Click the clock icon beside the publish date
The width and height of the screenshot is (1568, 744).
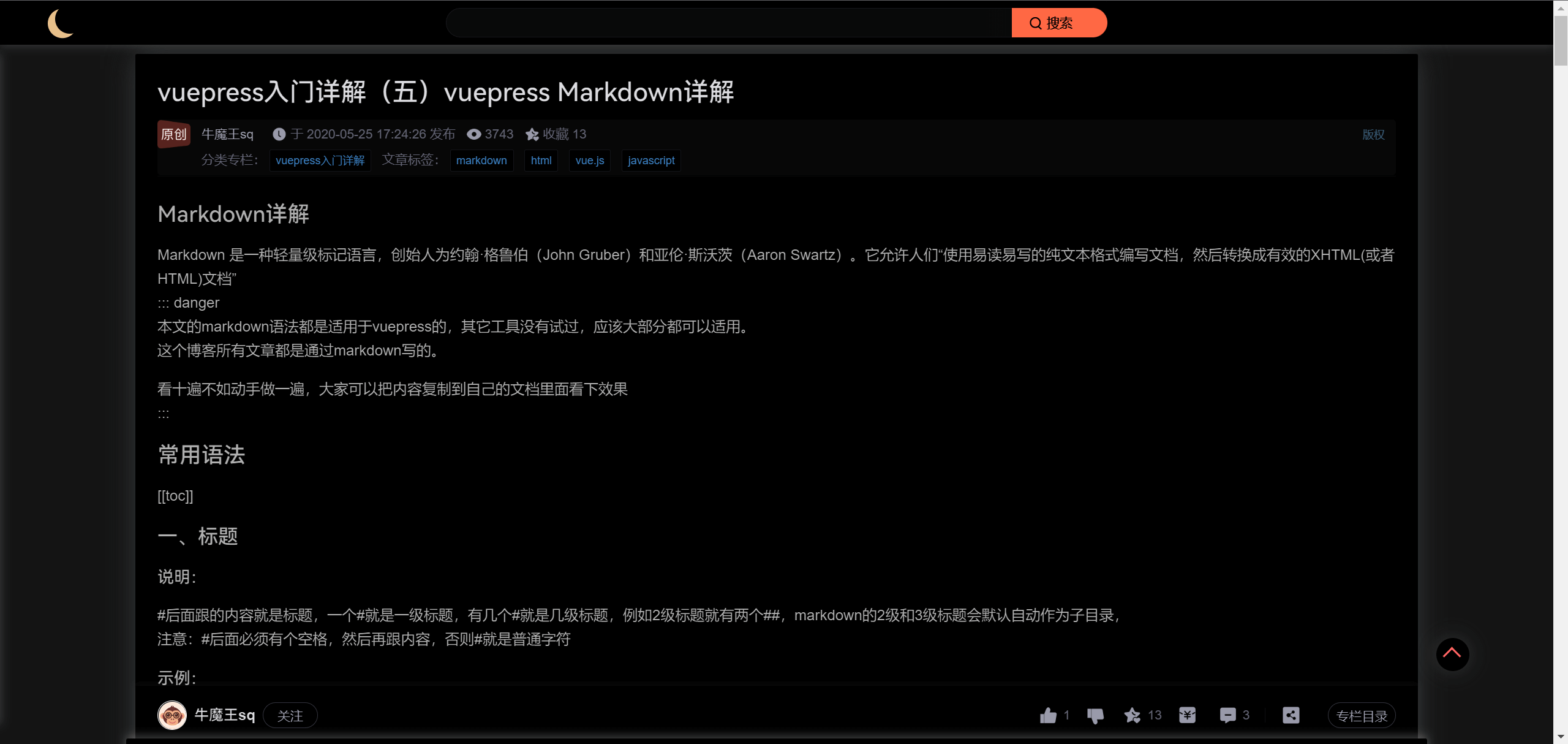coord(279,134)
